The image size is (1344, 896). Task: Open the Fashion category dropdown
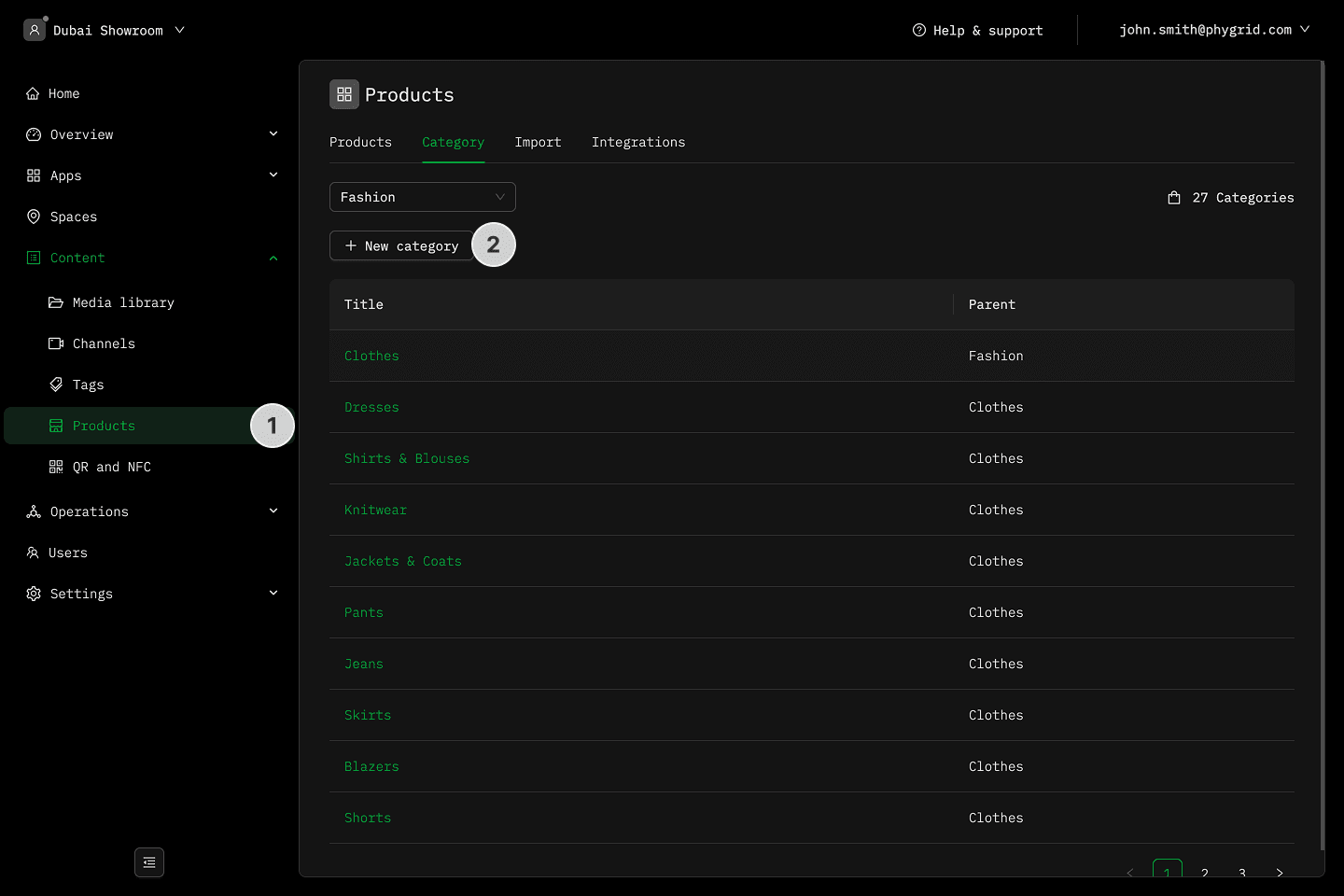[x=422, y=197]
